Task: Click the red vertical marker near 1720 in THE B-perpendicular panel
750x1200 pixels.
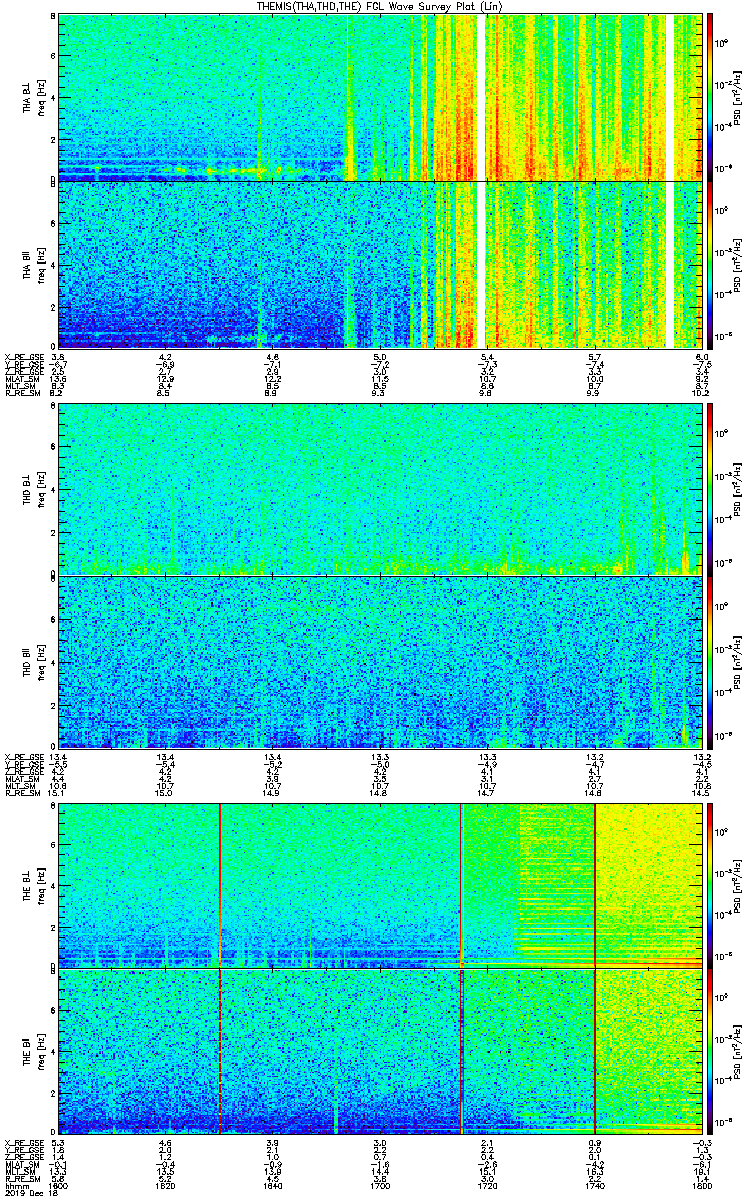Action: click(460, 884)
